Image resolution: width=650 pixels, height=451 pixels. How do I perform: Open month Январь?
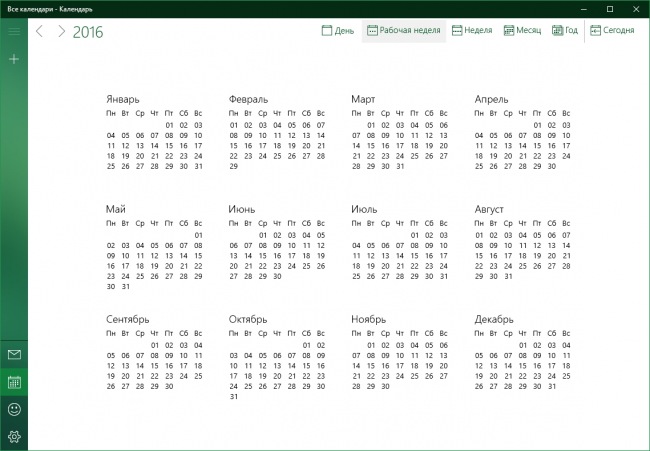click(x=123, y=99)
